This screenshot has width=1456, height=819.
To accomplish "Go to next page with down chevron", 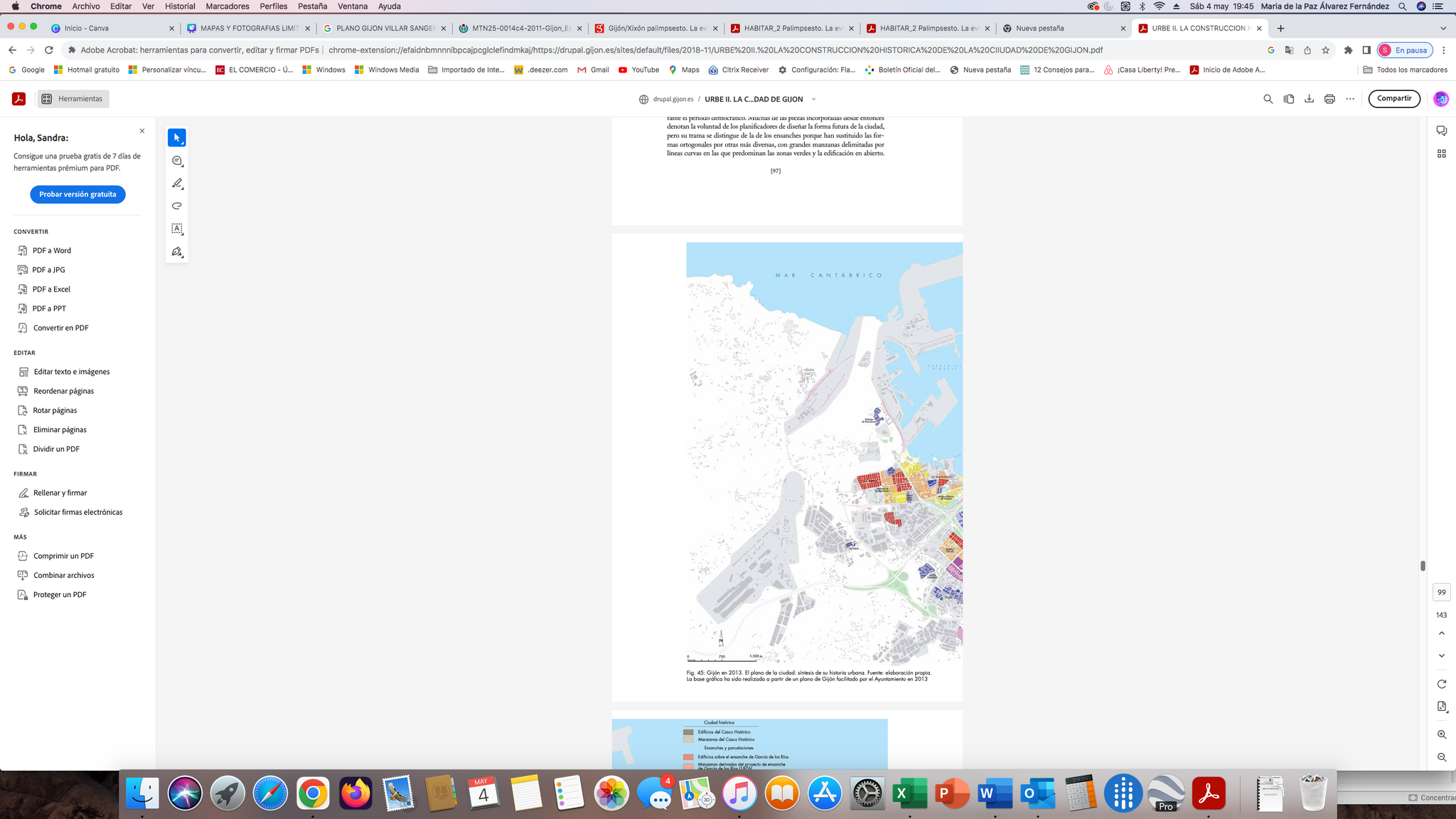I will tap(1442, 655).
